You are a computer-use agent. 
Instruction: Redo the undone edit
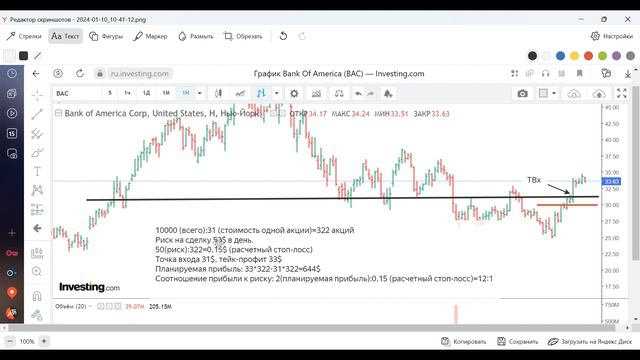click(302, 36)
